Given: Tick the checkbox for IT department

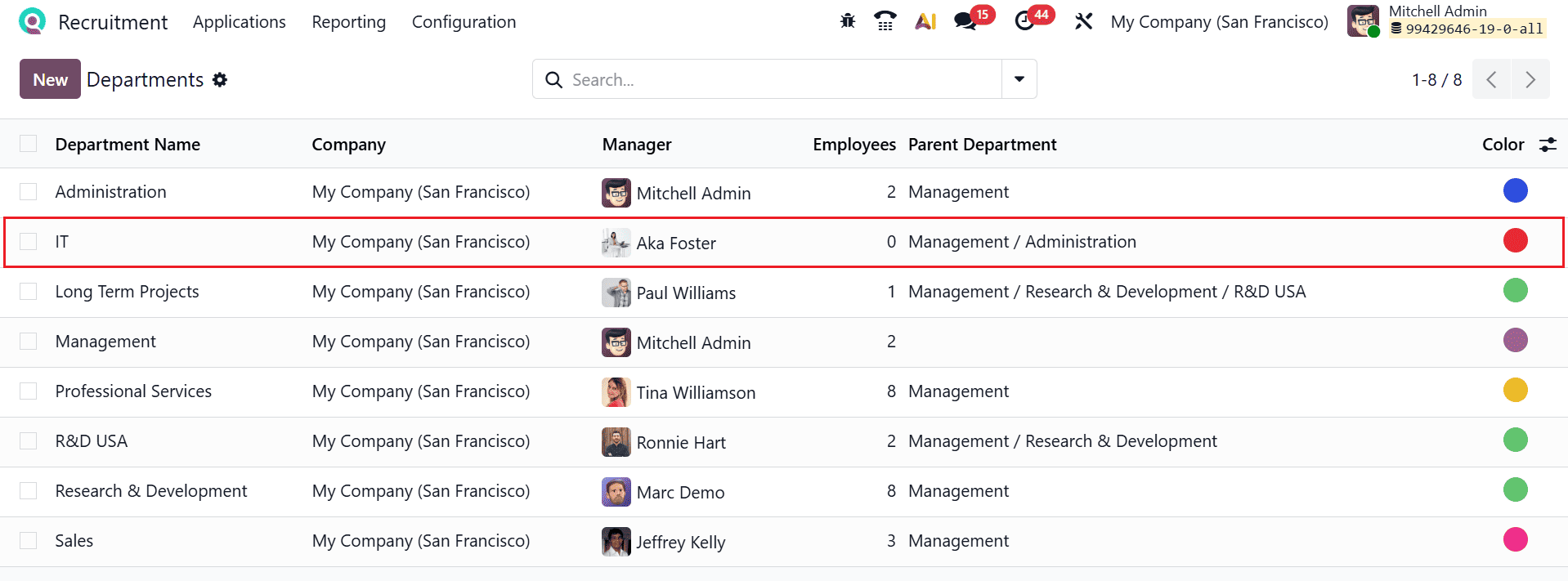Looking at the screenshot, I should click(29, 242).
